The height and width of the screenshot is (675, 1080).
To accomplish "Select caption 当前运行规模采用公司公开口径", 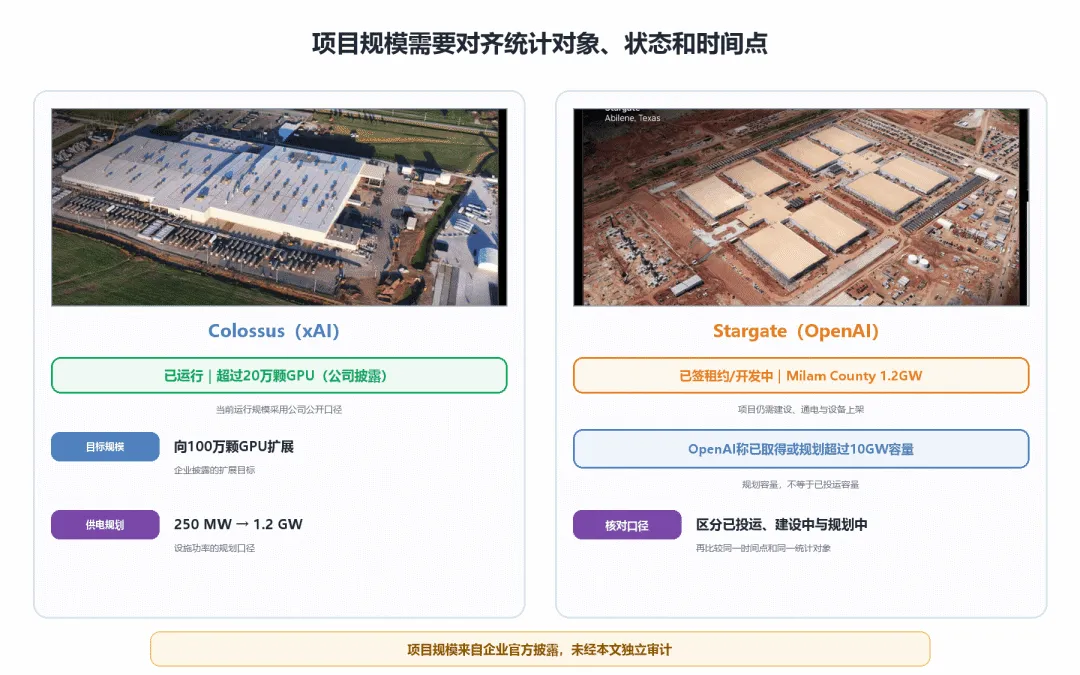I will coord(279,410).
